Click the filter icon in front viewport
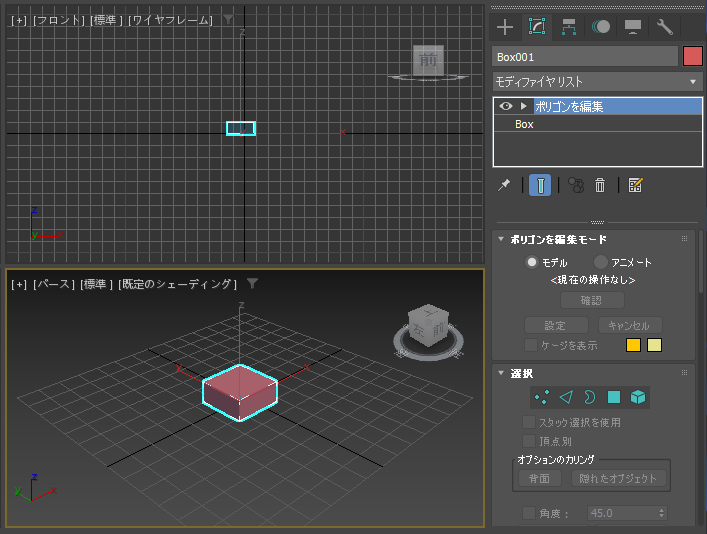Image resolution: width=707 pixels, height=534 pixels. (x=229, y=19)
